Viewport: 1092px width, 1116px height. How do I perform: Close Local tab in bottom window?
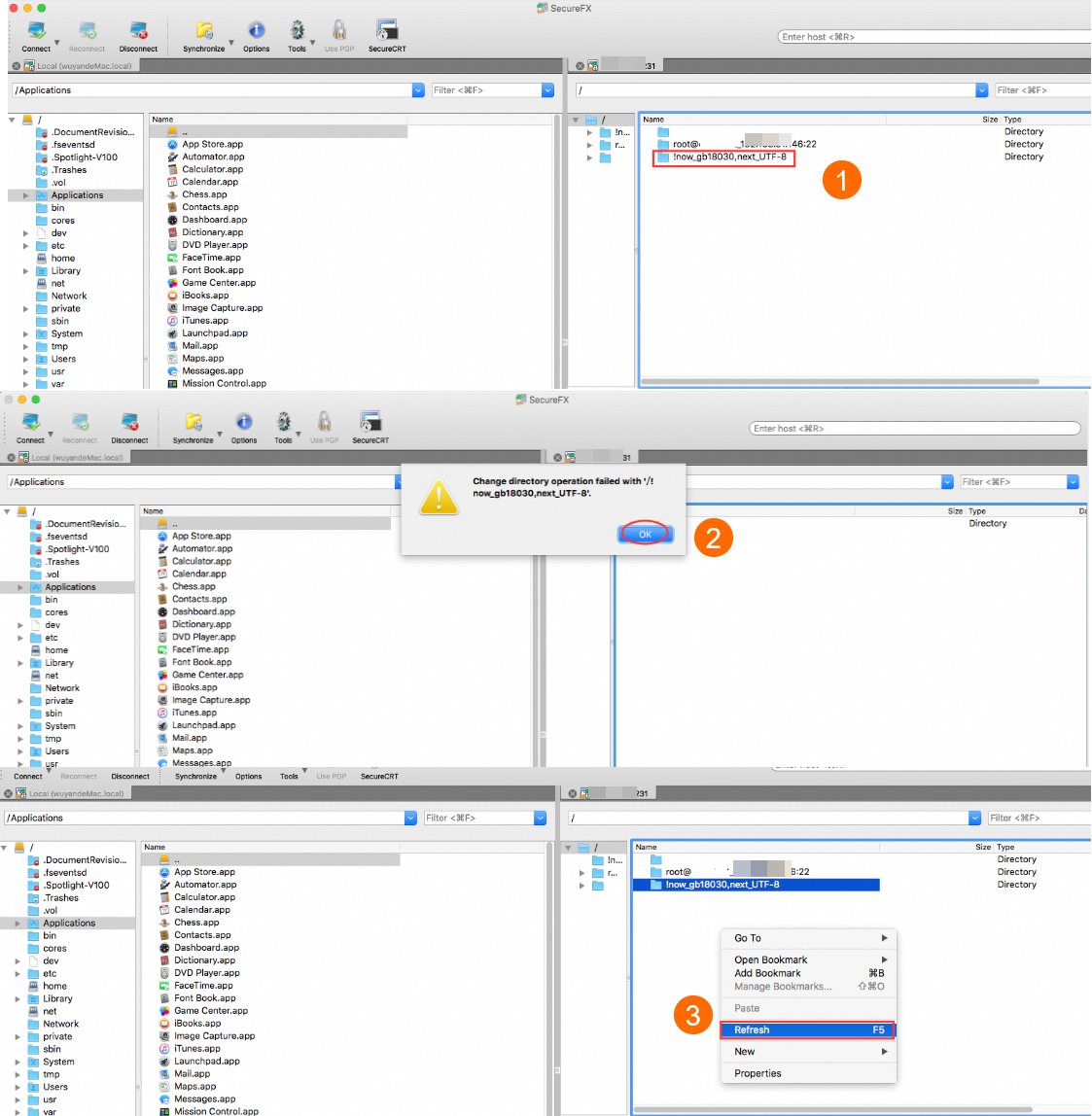click(x=8, y=793)
